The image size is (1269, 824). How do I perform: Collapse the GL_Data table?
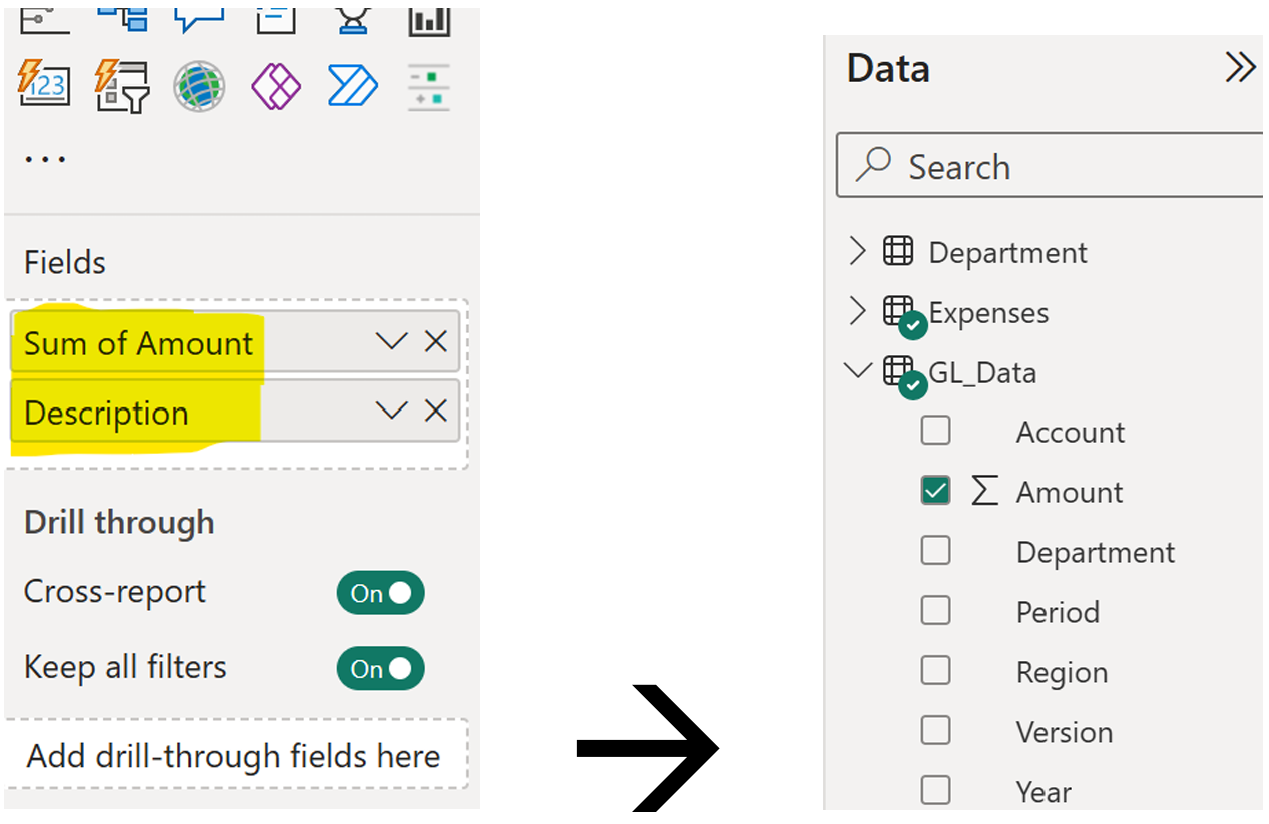point(858,371)
